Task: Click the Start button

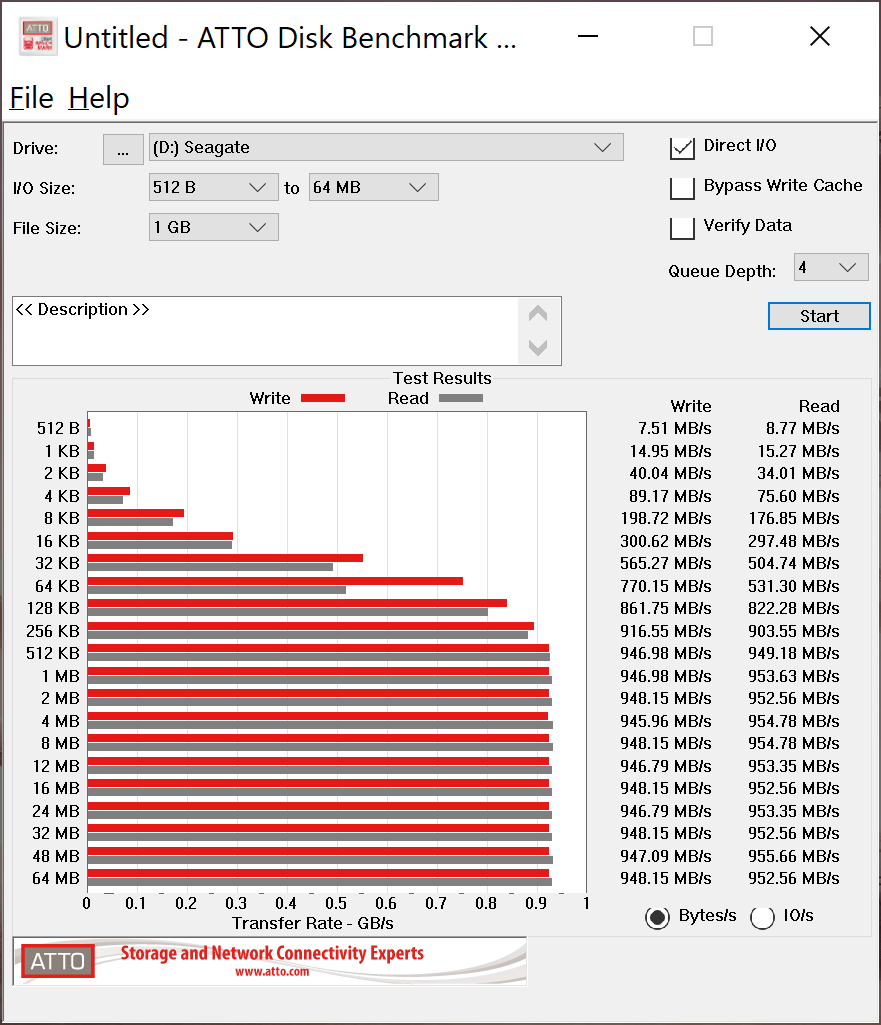Action: tap(819, 316)
